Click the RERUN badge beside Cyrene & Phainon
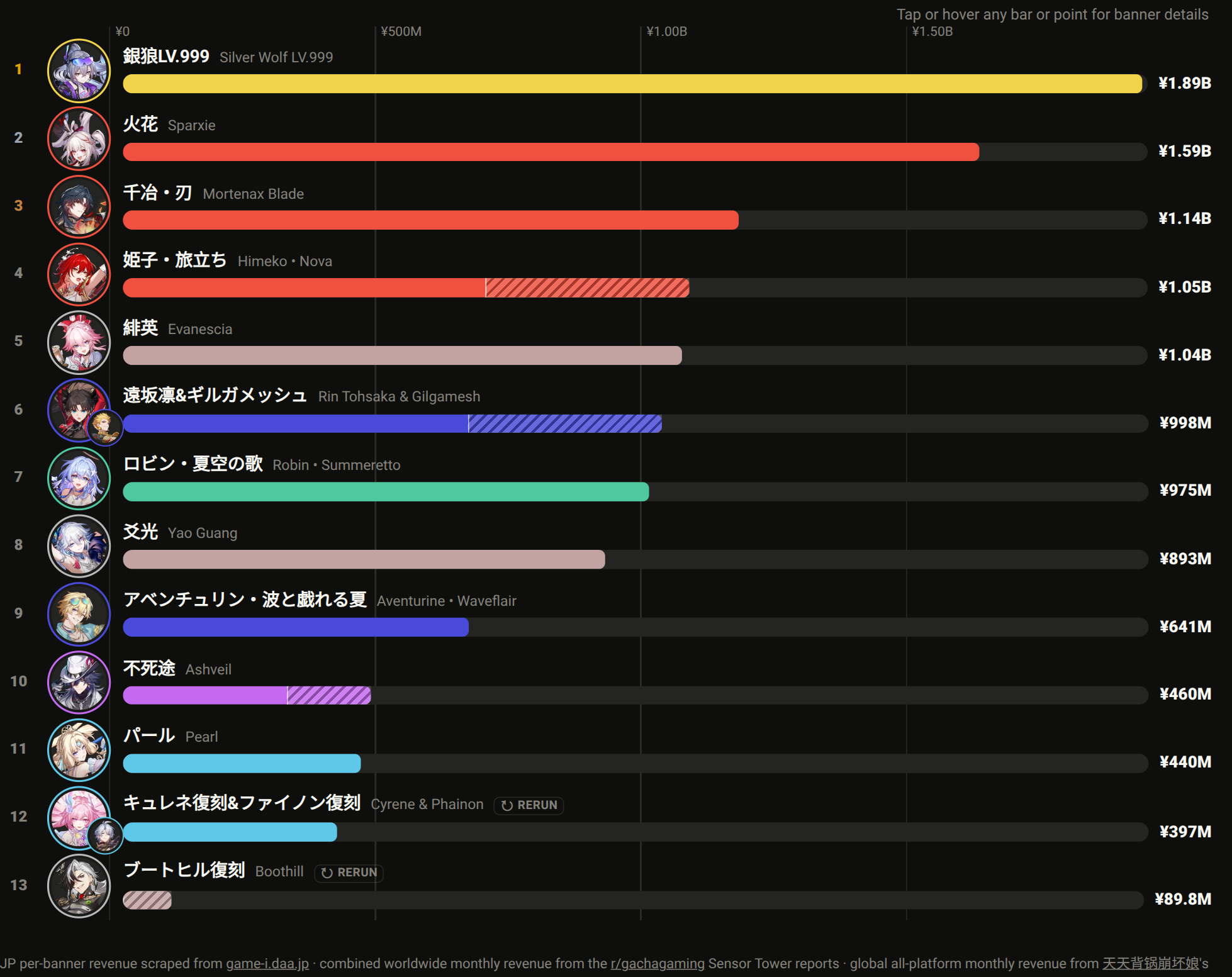Viewport: 1232px width, 977px height. [x=529, y=805]
